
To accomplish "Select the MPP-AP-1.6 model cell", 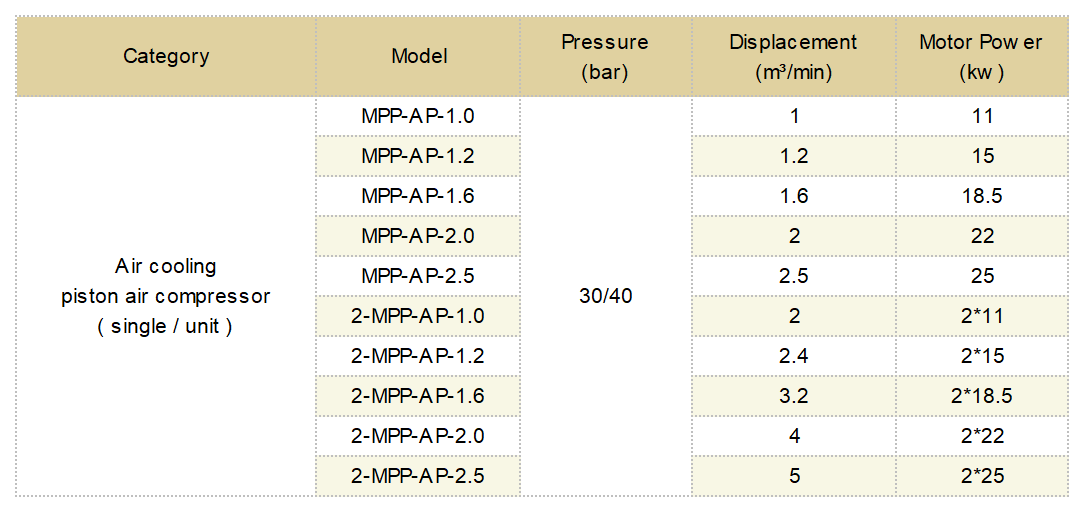I will tap(418, 196).
